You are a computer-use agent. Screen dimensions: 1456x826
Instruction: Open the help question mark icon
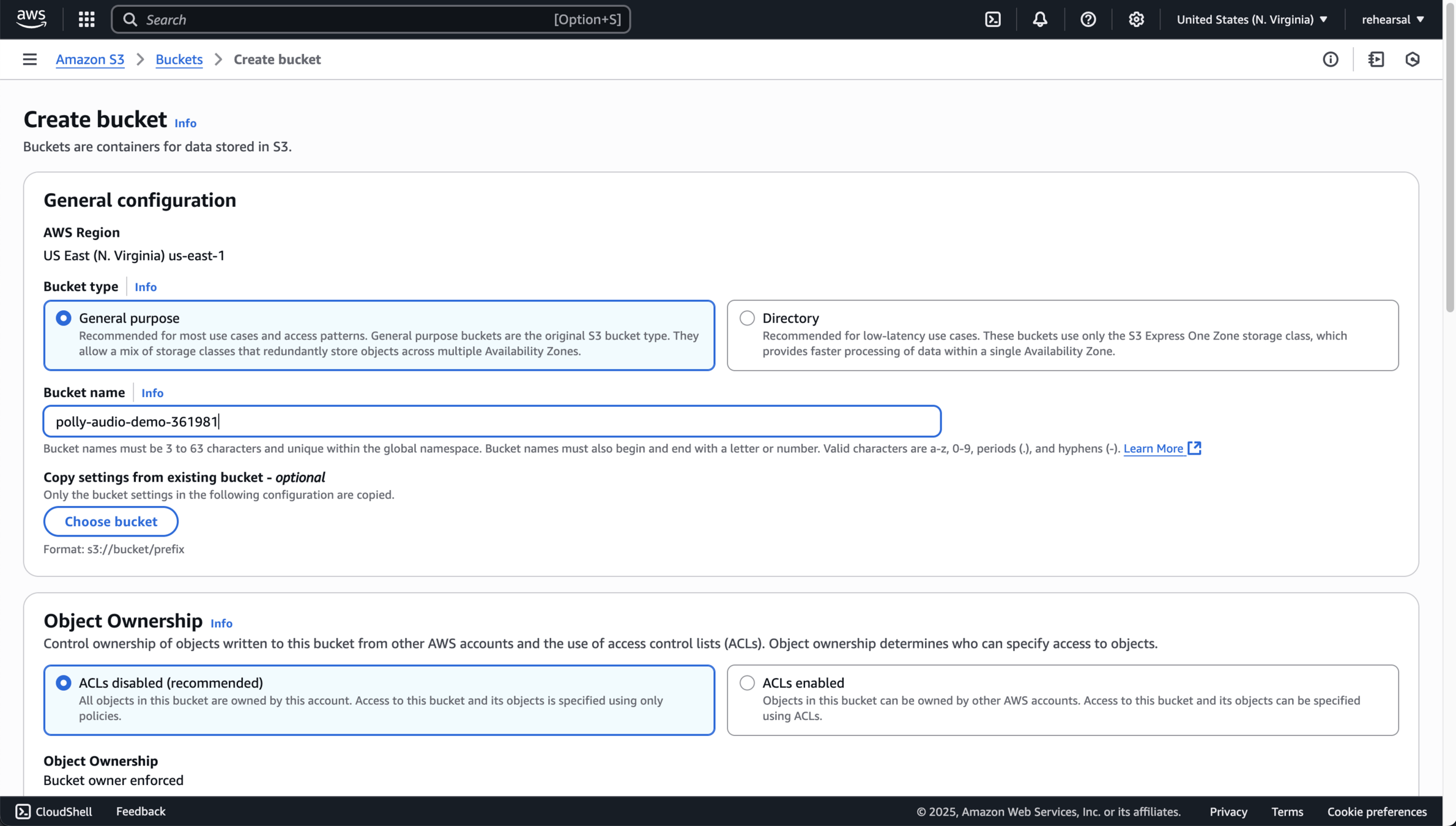pos(1088,20)
